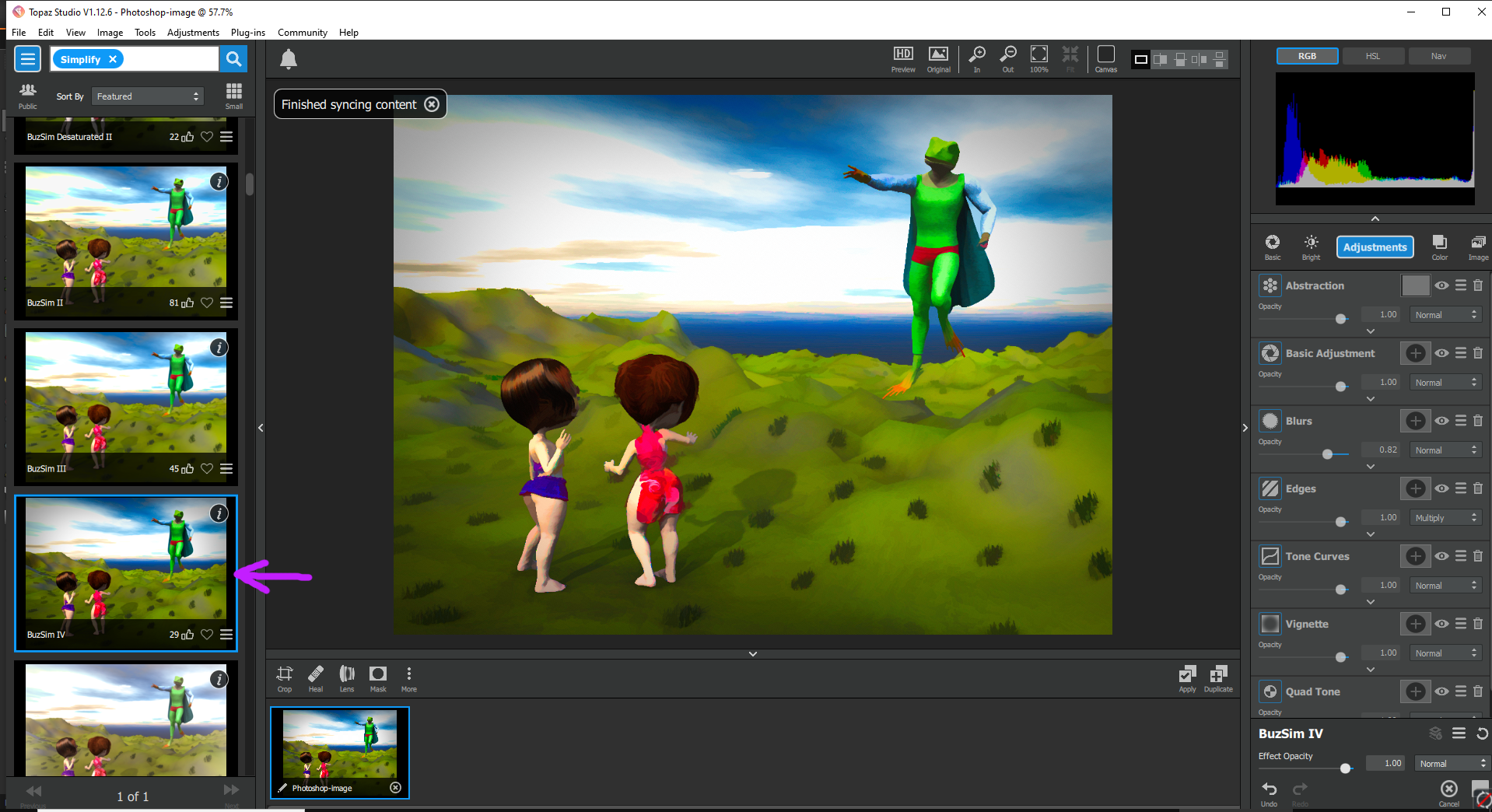Switch histogram to the HSL tab
1492x812 pixels.
(x=1373, y=56)
